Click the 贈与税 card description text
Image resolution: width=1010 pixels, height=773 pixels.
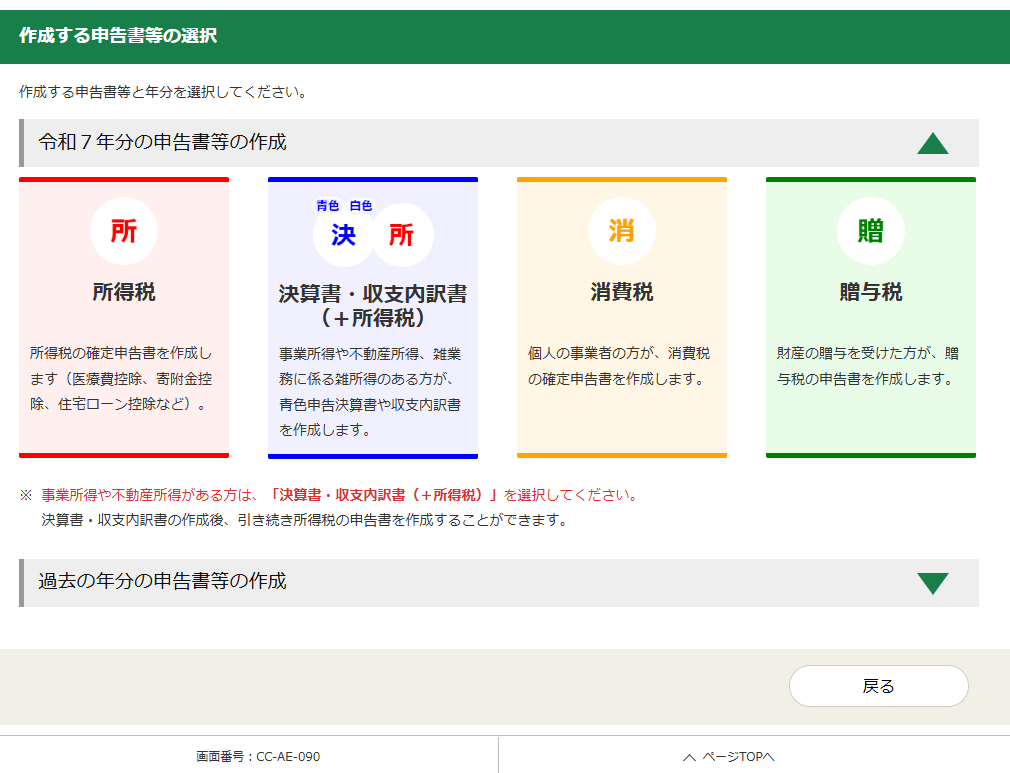point(868,366)
